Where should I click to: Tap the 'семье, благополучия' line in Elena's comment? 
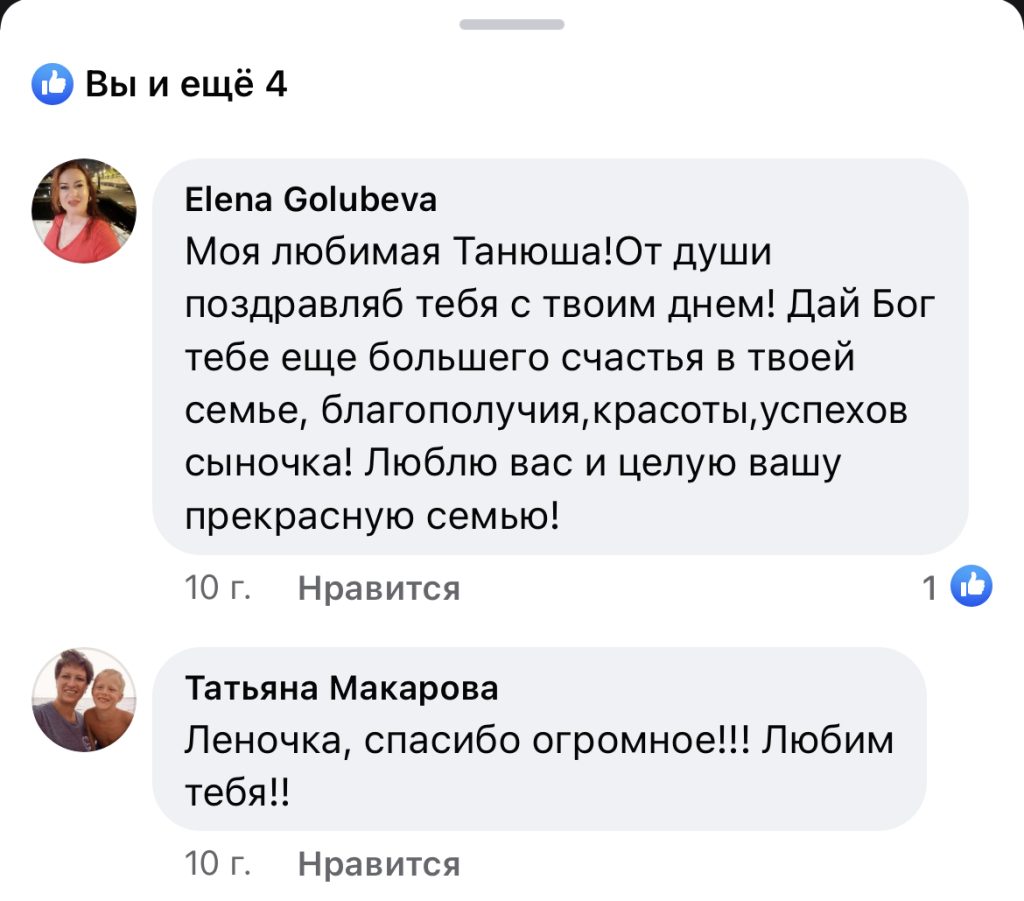point(546,411)
